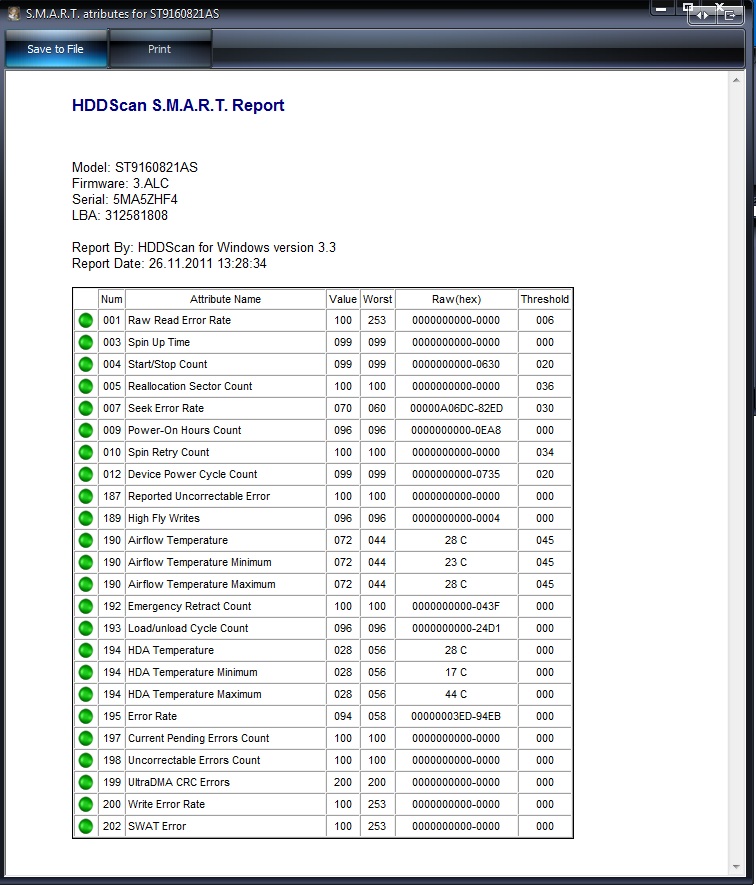Click green status icon for HDA Temperature Maximum
This screenshot has width=756, height=885.
click(86, 695)
